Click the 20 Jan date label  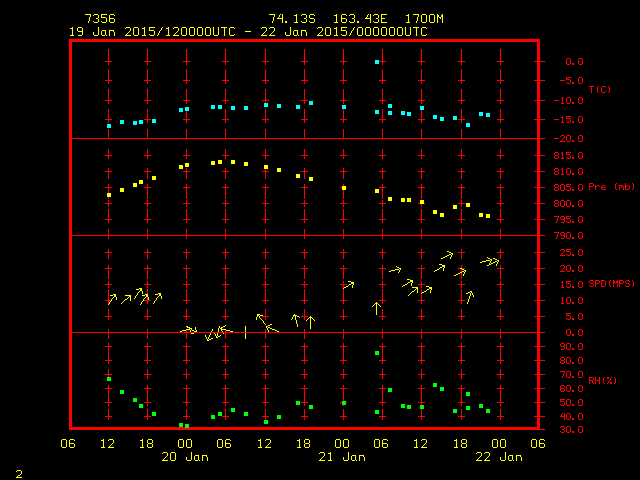click(x=184, y=456)
